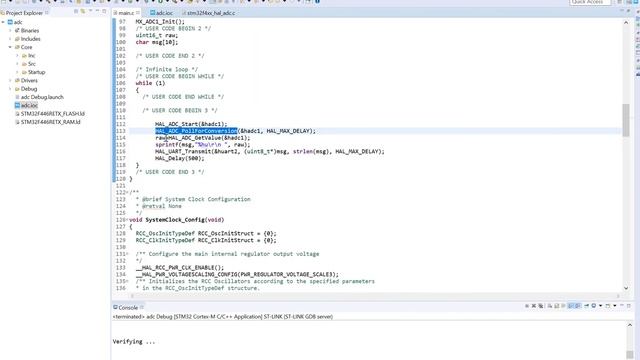The width and height of the screenshot is (640, 360).
Task: Fold the comment at line 131
Action: click(127, 254)
